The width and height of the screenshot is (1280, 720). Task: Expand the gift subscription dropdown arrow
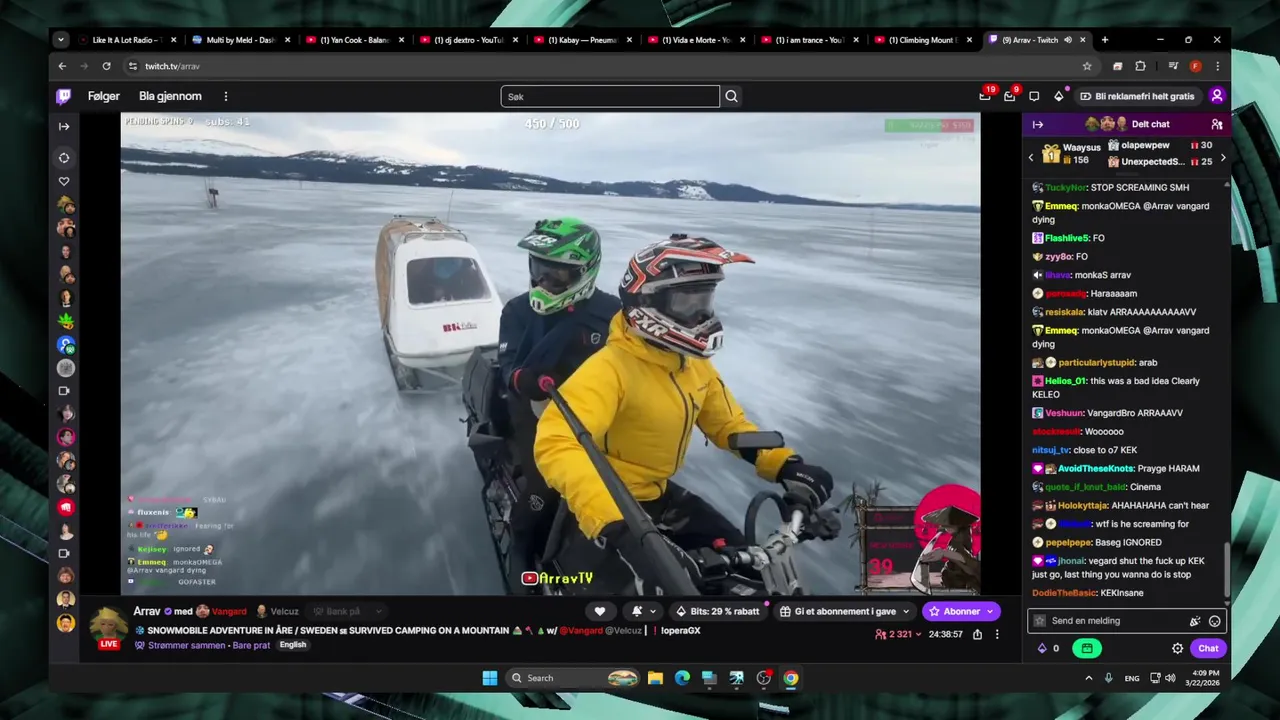tap(906, 611)
